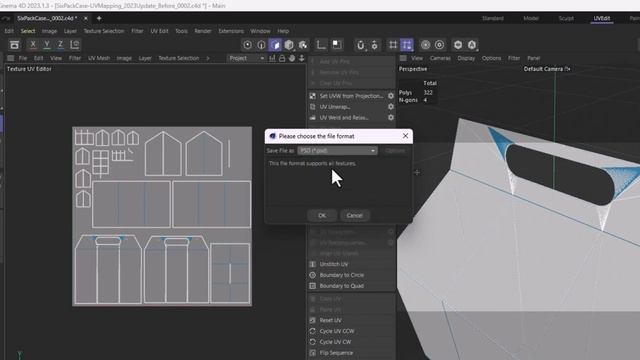Open the Extensions menu
640x360 pixels.
click(x=231, y=31)
